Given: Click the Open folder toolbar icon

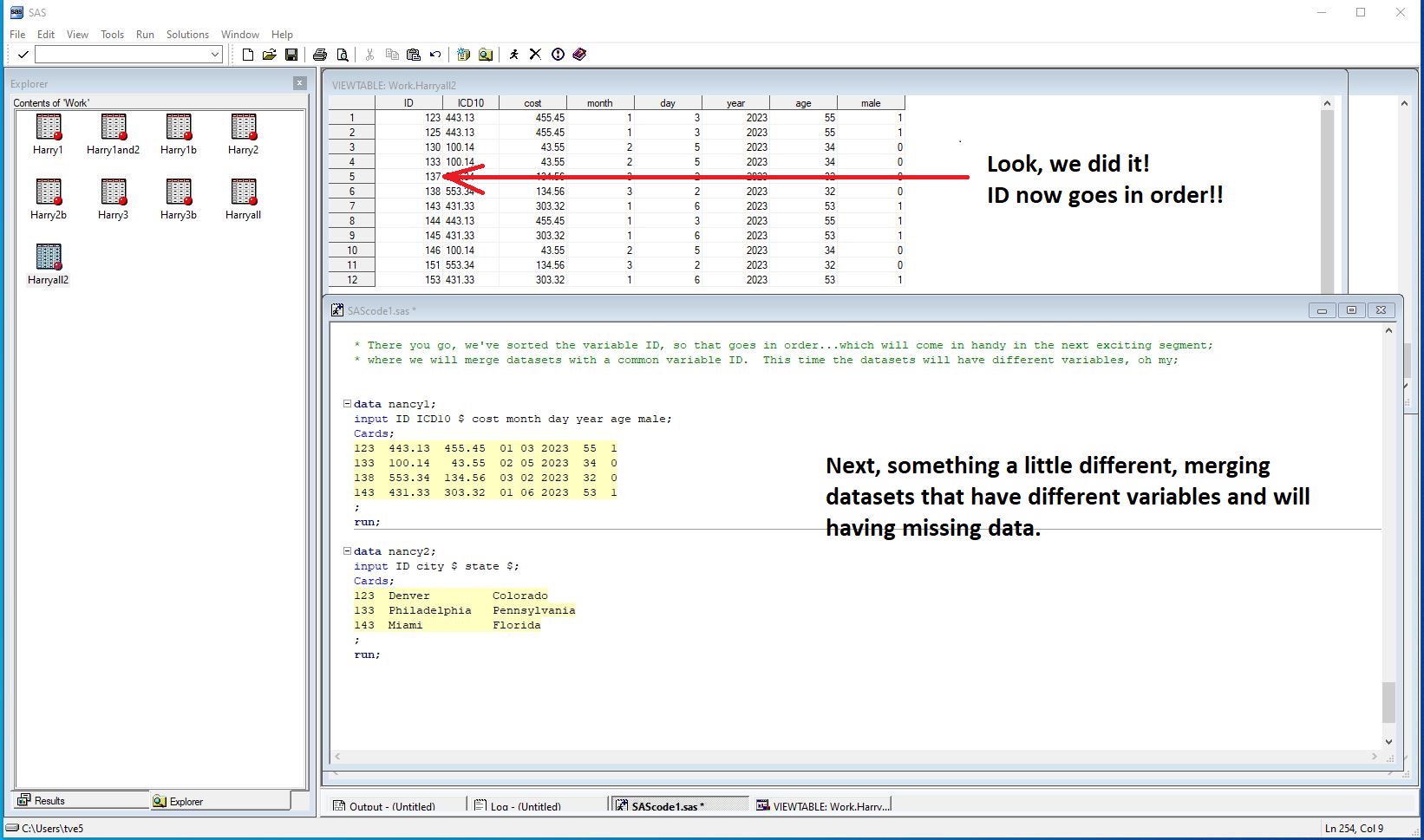Looking at the screenshot, I should (270, 55).
